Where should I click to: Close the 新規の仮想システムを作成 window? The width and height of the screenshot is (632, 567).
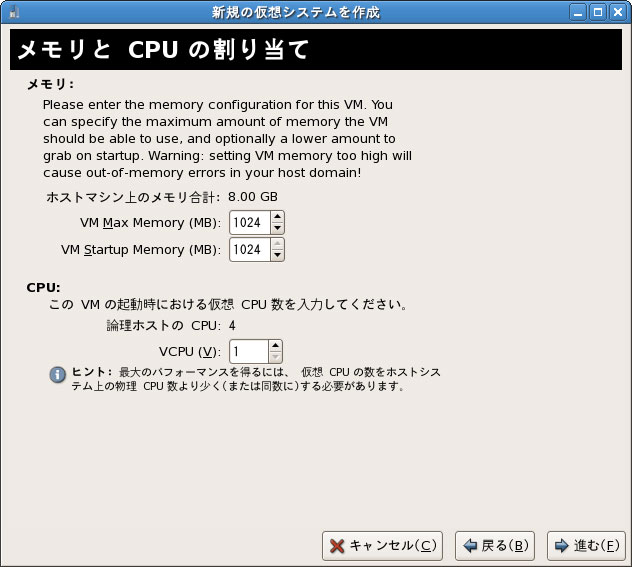point(618,13)
